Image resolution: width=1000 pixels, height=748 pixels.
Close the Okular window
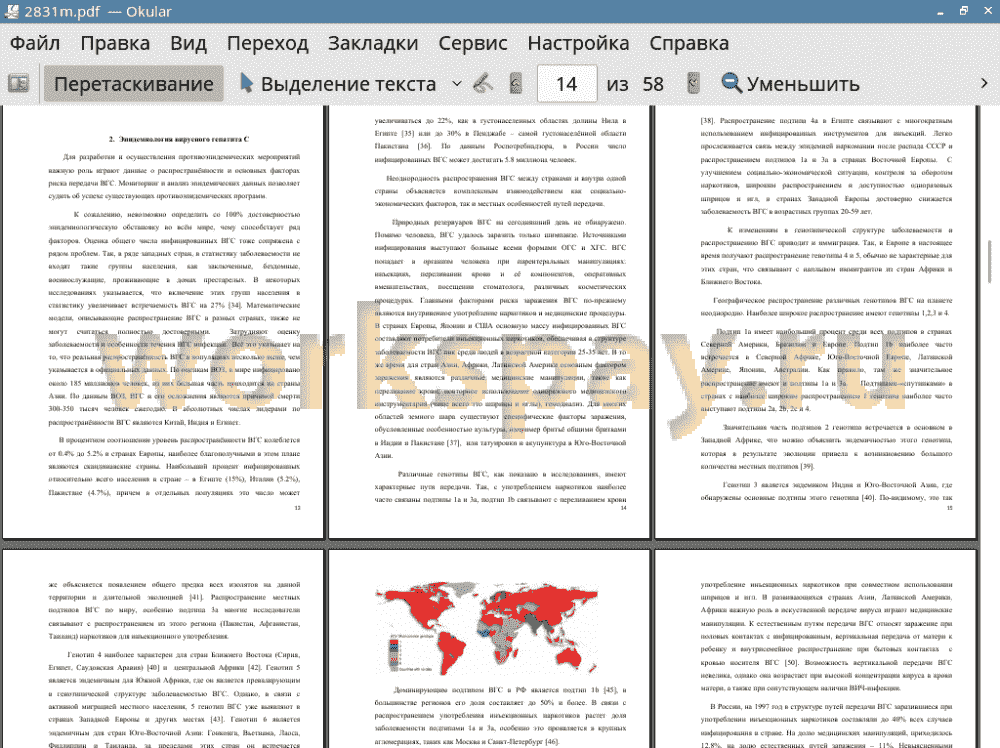tap(987, 11)
